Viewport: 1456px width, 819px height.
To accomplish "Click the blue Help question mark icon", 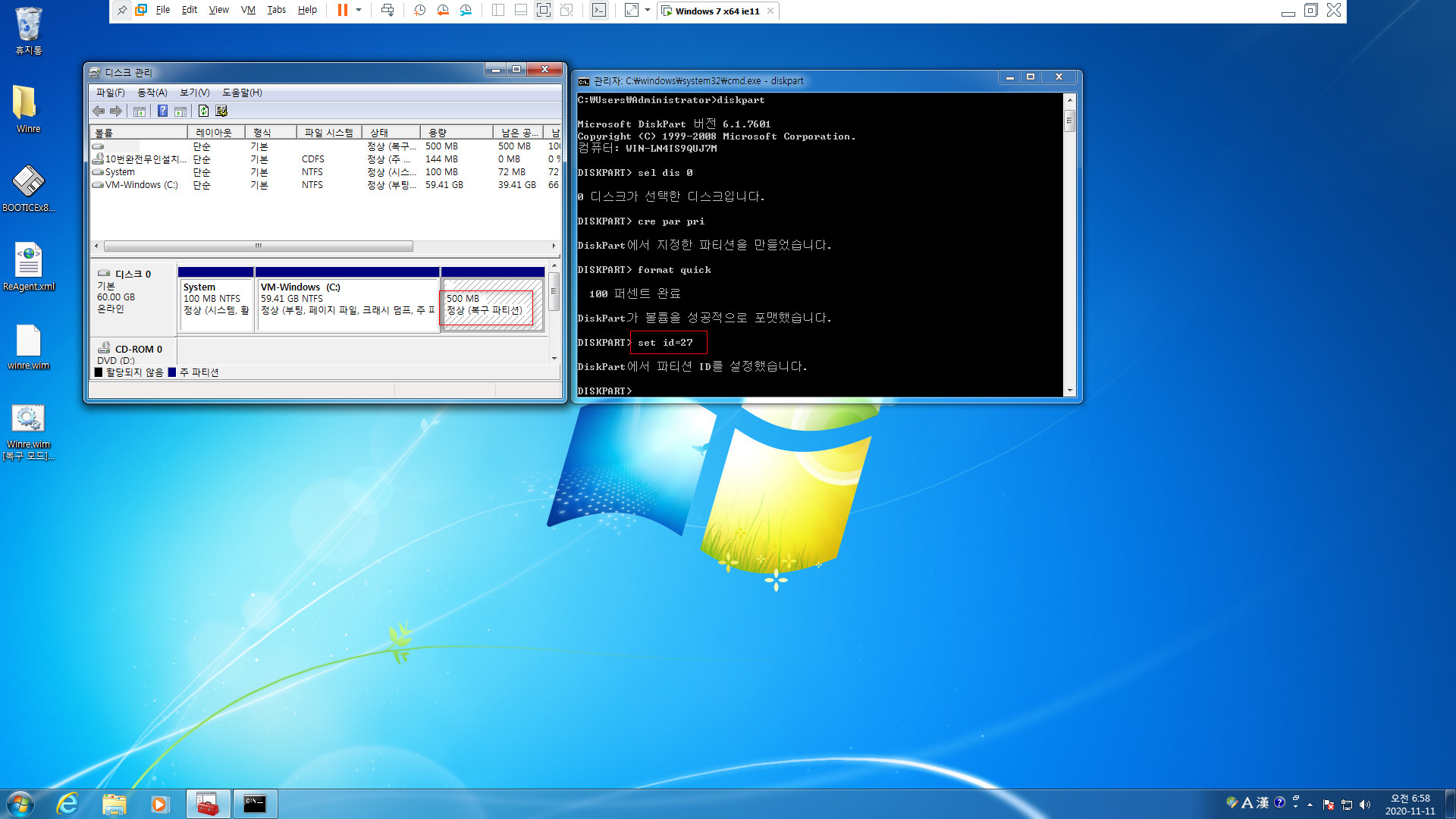I will click(x=162, y=111).
